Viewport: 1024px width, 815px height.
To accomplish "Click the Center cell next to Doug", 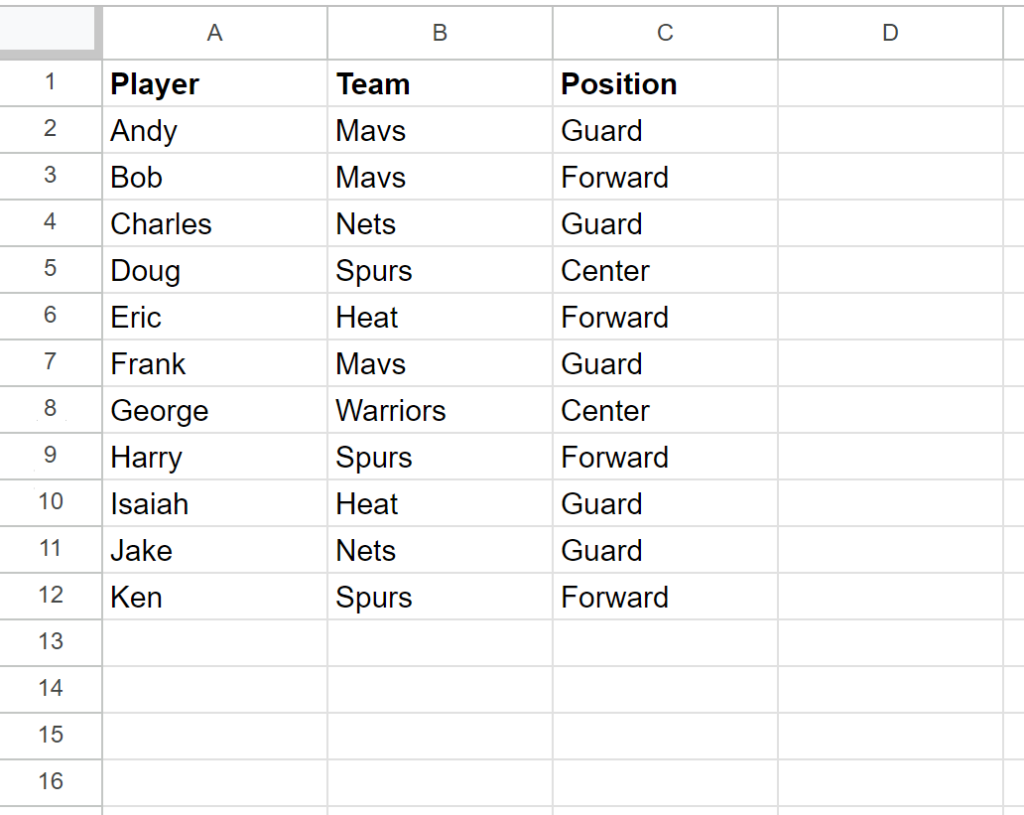I will pos(664,270).
